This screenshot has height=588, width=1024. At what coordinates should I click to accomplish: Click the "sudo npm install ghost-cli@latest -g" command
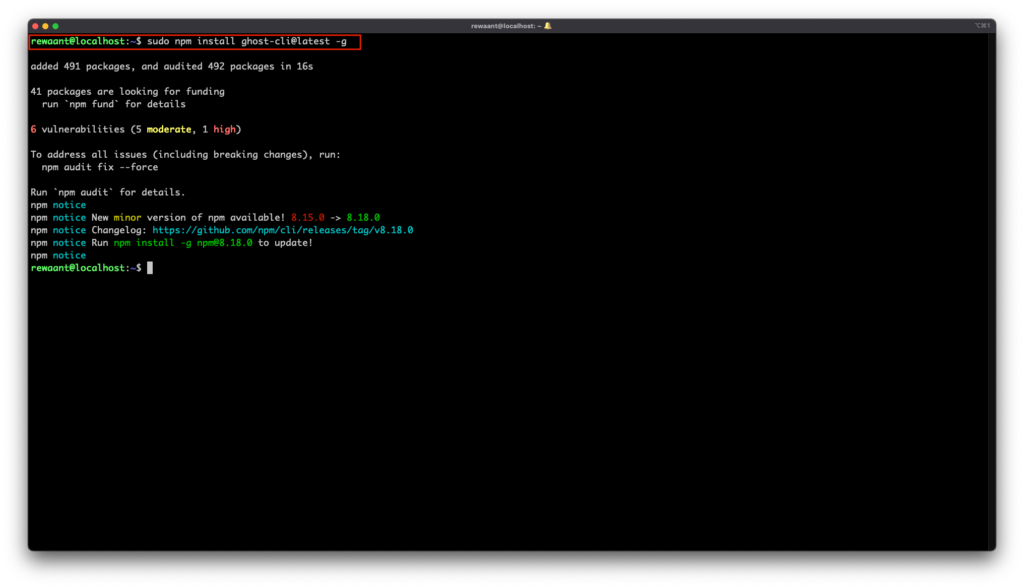pos(247,41)
